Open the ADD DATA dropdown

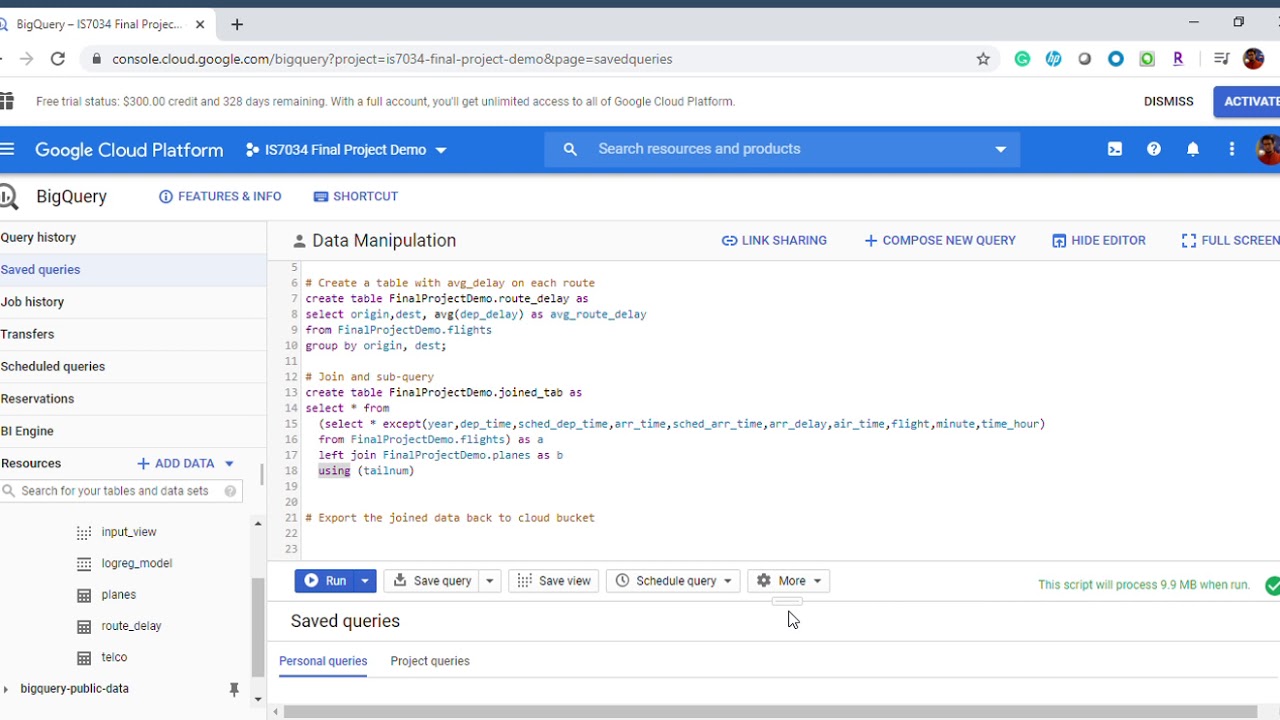coord(186,464)
